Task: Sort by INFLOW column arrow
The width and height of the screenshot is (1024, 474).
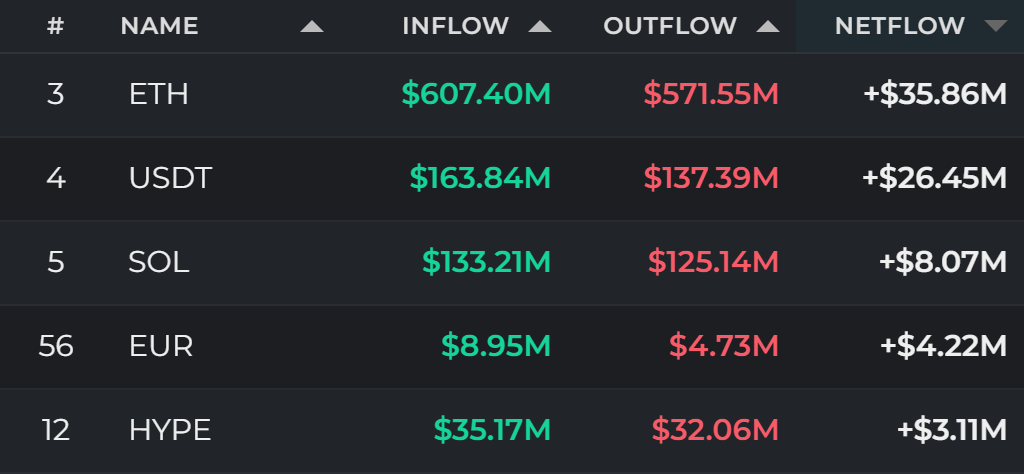Action: pyautogui.click(x=540, y=27)
